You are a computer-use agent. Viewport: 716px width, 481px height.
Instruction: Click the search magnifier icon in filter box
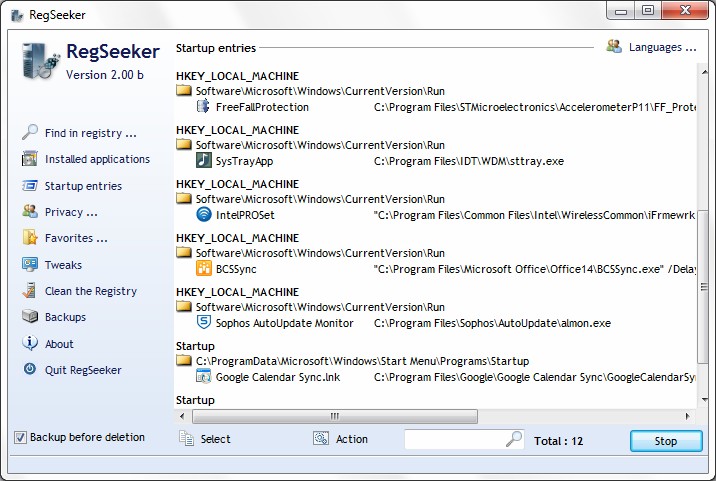pyautogui.click(x=514, y=439)
